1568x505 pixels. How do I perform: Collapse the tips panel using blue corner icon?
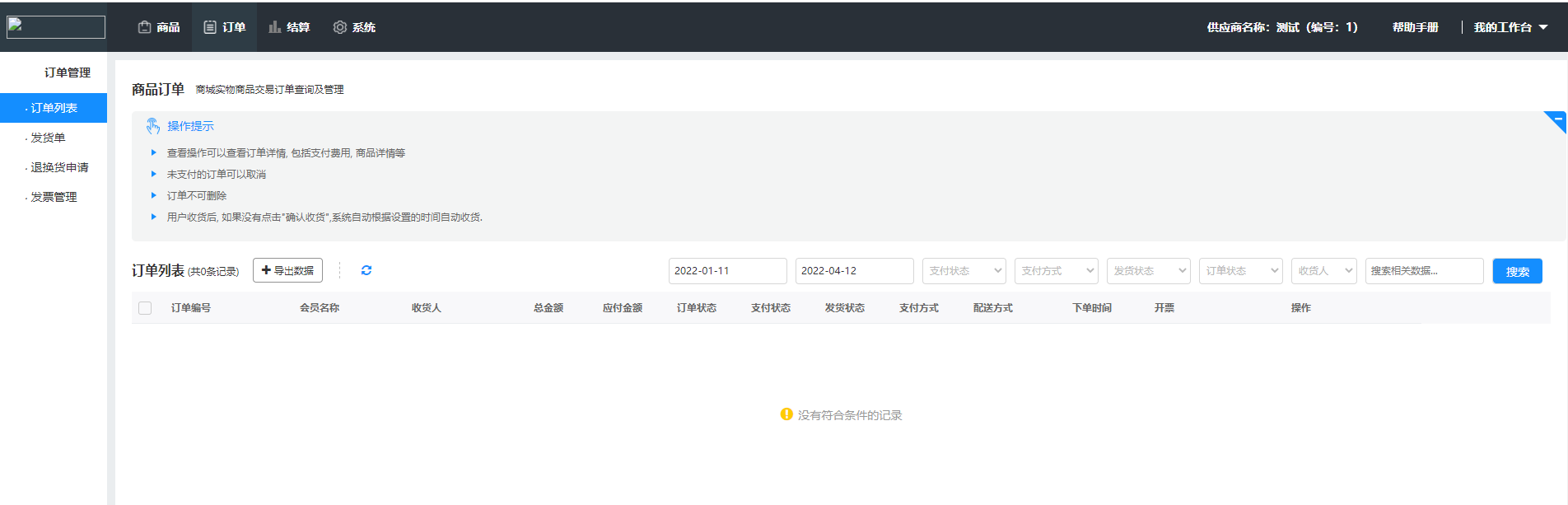pos(1556,120)
